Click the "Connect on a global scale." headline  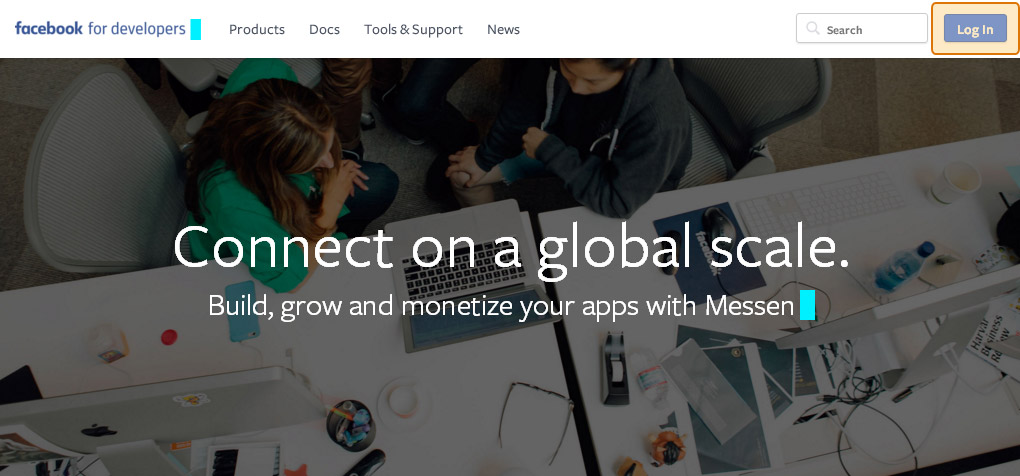(511, 248)
